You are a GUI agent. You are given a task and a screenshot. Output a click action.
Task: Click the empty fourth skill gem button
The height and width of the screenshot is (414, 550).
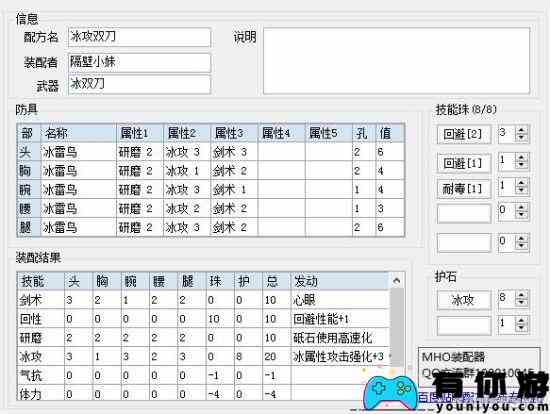click(464, 213)
